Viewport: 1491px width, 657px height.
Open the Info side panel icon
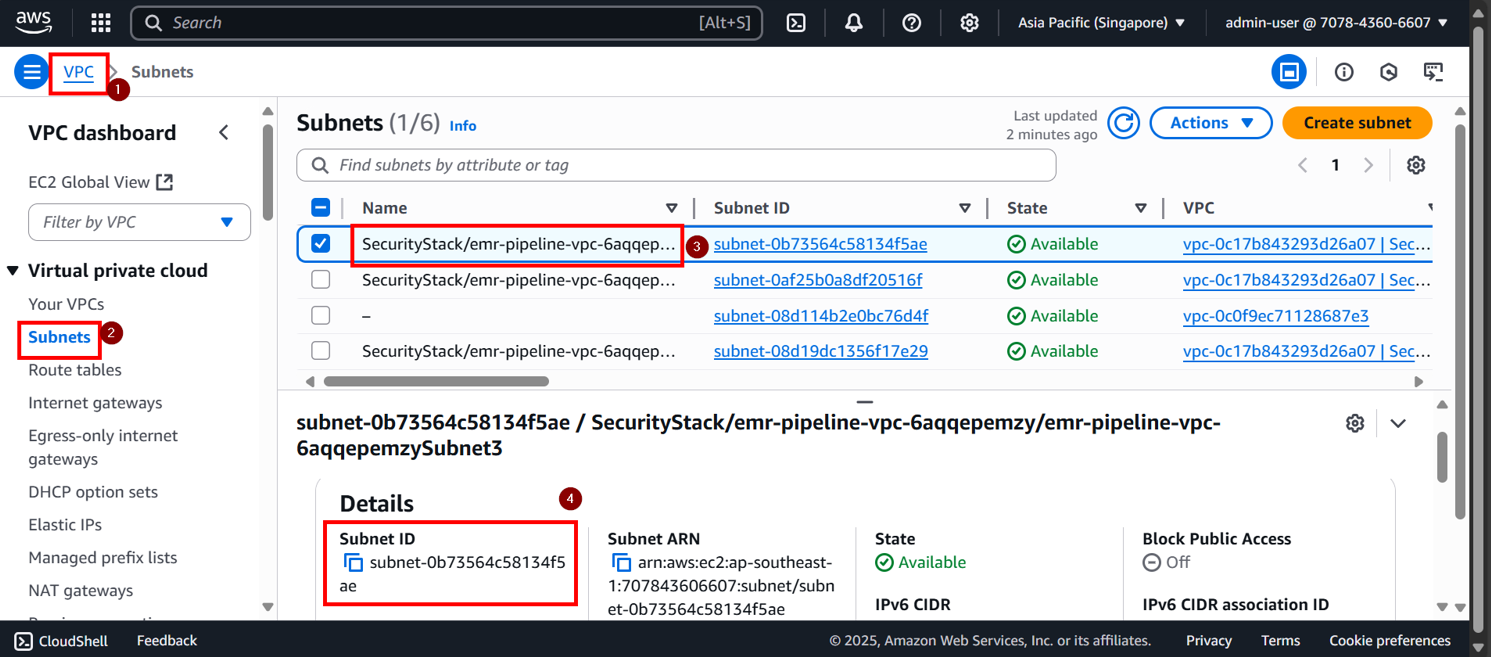point(1344,71)
